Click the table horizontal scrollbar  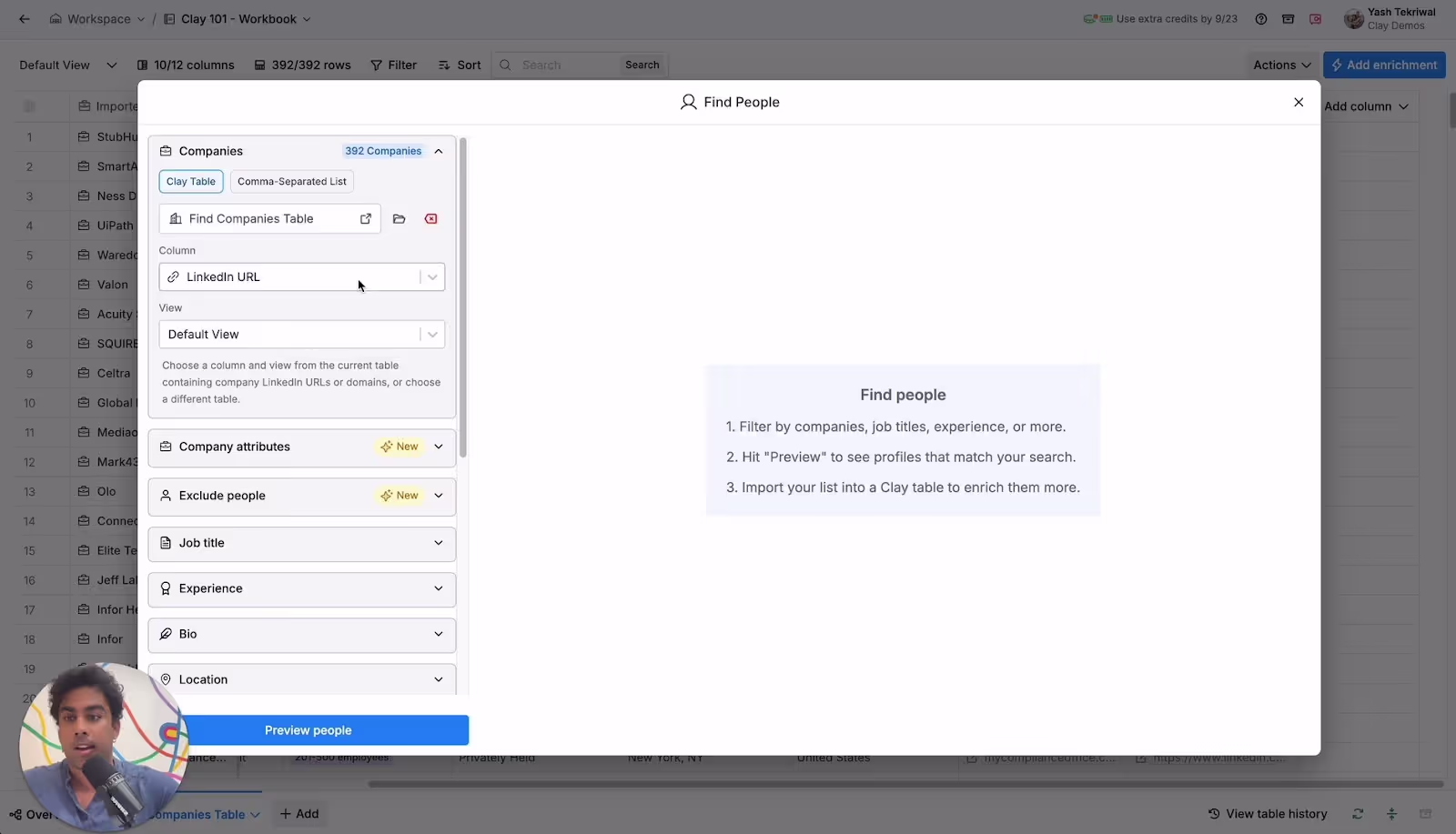(905, 784)
